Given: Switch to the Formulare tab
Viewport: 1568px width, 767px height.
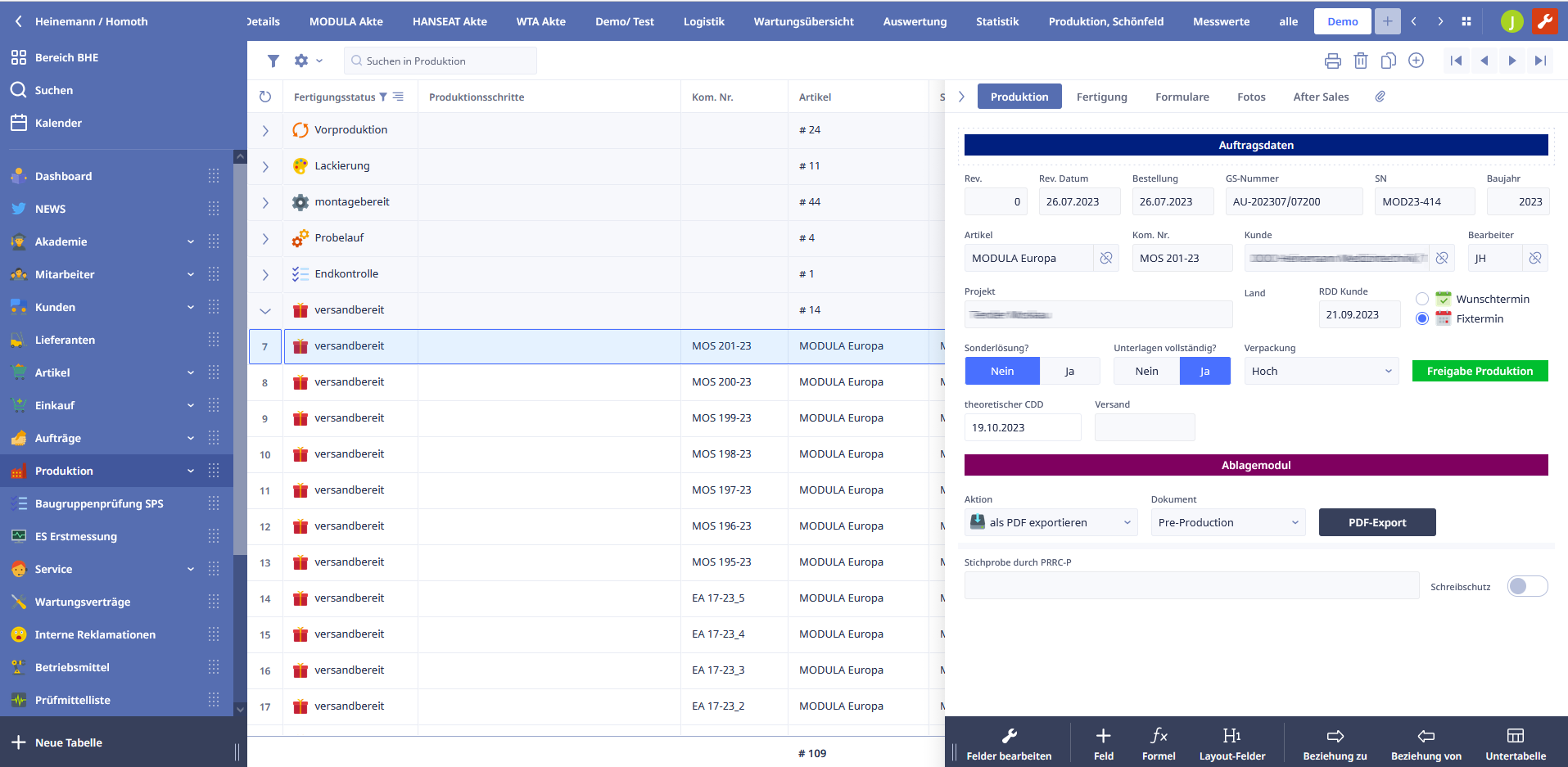Looking at the screenshot, I should pos(1182,97).
